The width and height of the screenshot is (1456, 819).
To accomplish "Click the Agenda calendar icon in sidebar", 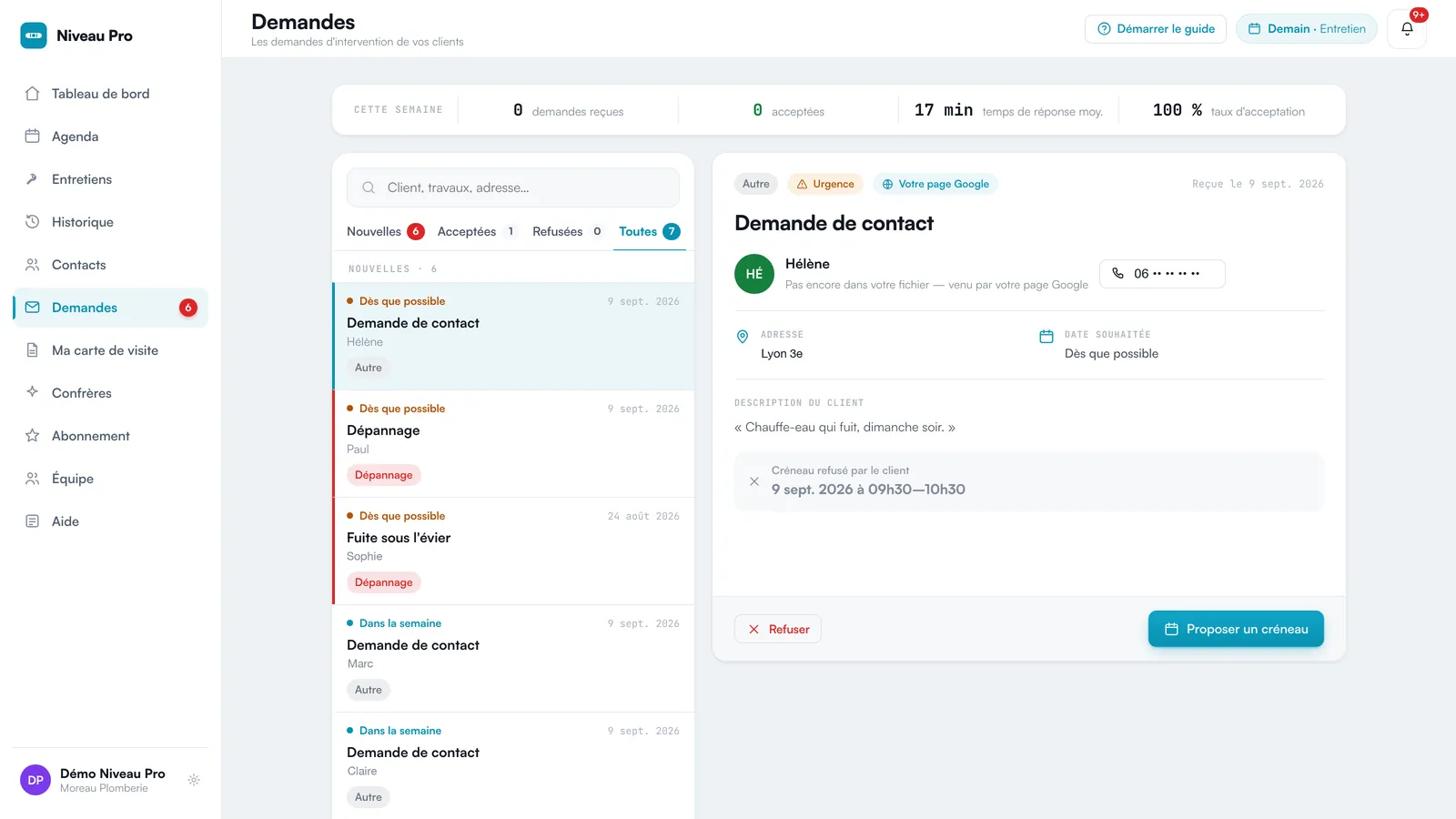I will tap(33, 136).
